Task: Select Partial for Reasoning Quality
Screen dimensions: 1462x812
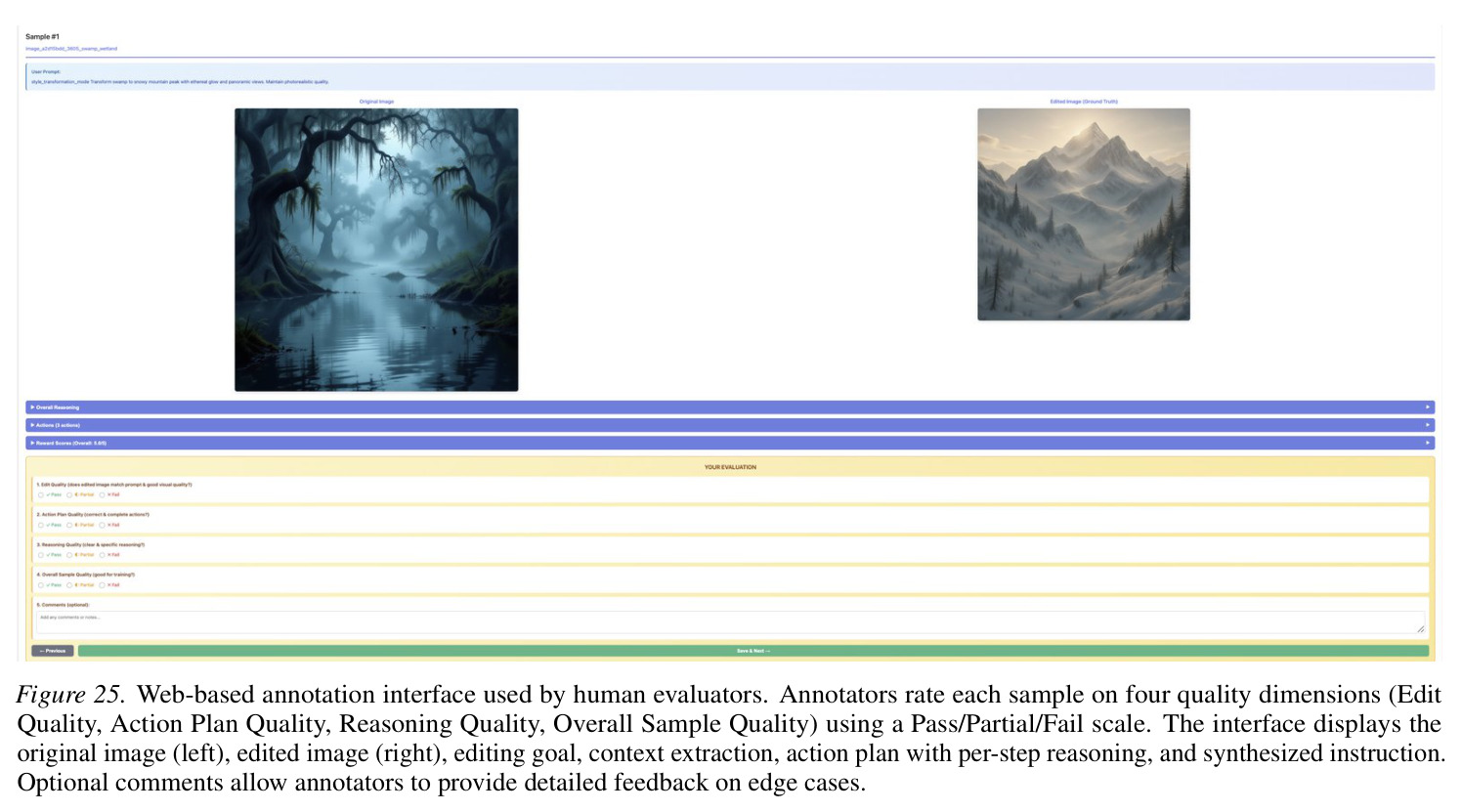Action: (69, 555)
